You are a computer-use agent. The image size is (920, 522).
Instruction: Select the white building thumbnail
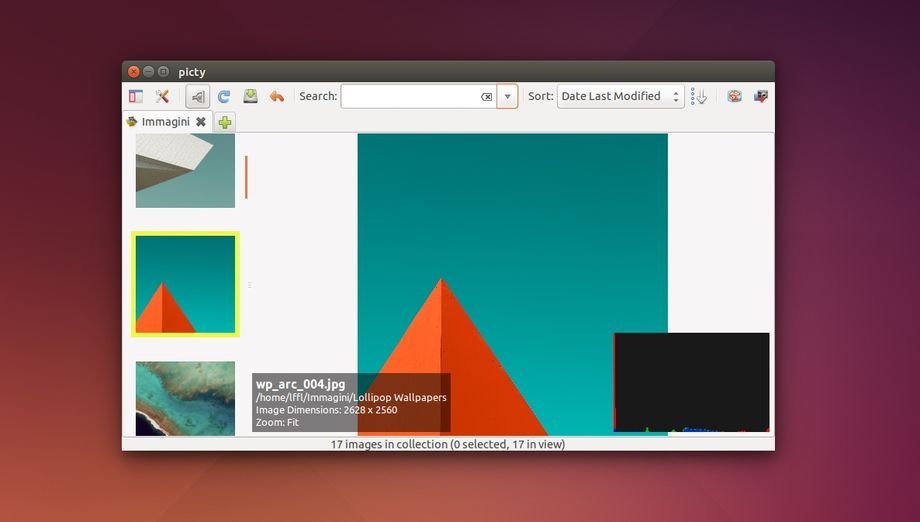coord(185,170)
